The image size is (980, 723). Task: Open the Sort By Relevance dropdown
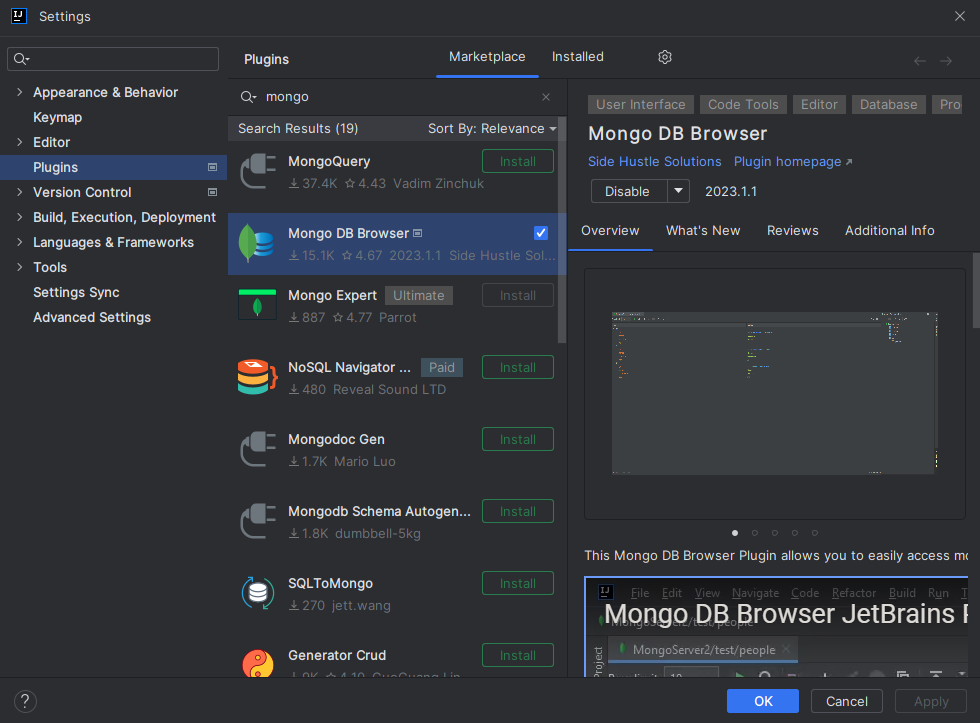491,129
